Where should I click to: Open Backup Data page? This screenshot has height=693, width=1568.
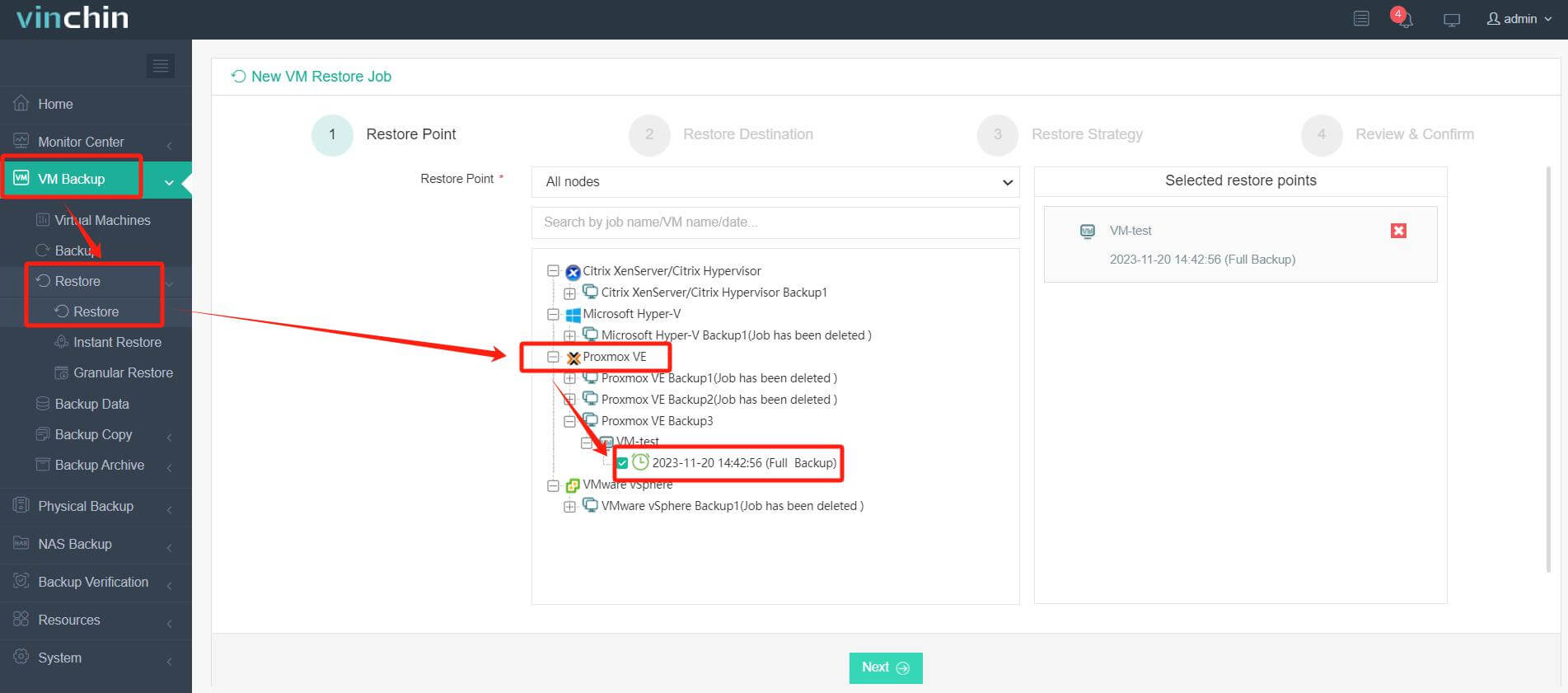click(x=91, y=404)
